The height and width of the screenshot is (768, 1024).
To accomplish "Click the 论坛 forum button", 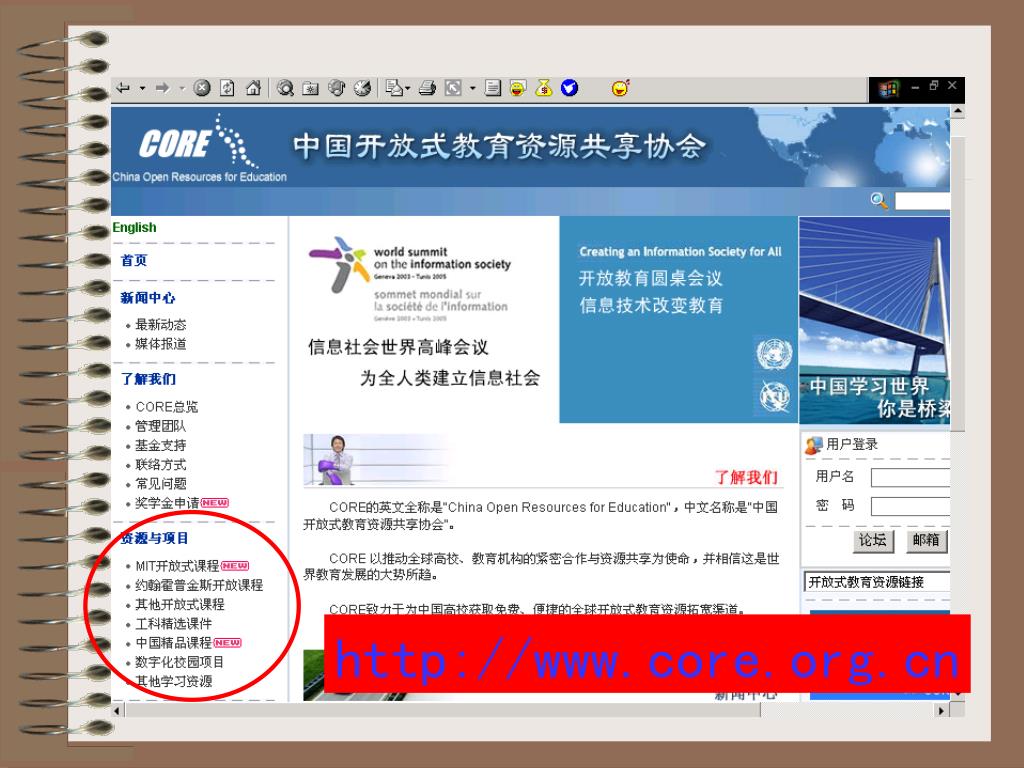I will [872, 540].
